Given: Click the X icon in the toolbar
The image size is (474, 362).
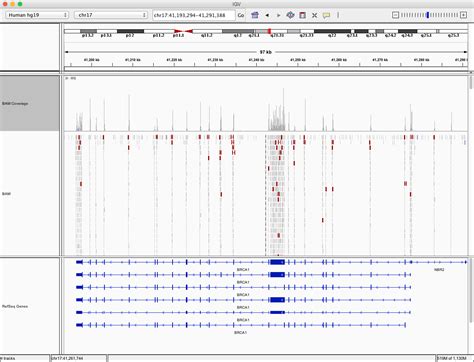Looking at the screenshot, I should coord(314,15).
